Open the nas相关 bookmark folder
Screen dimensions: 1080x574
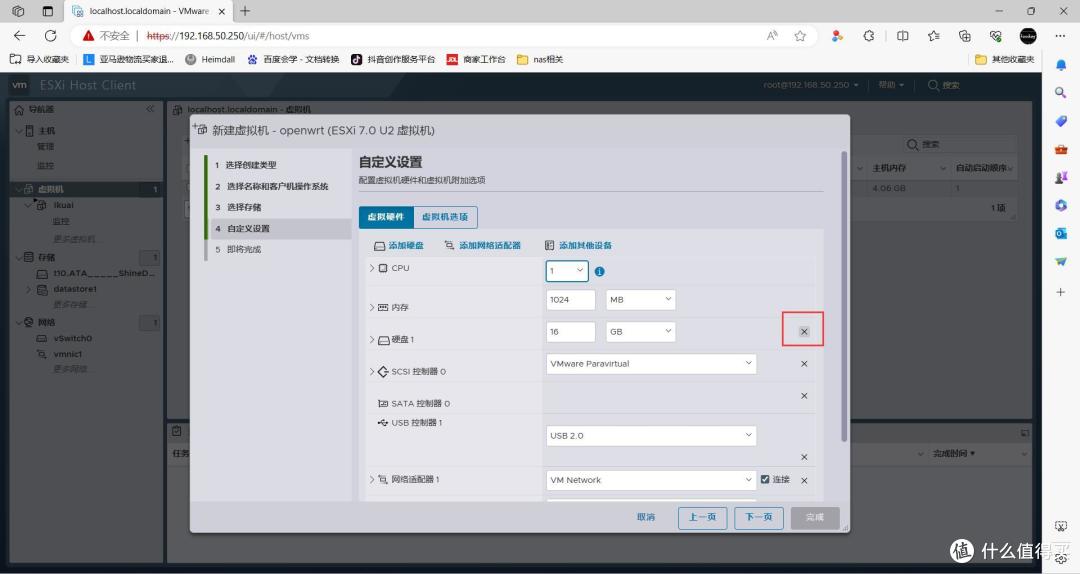540,59
